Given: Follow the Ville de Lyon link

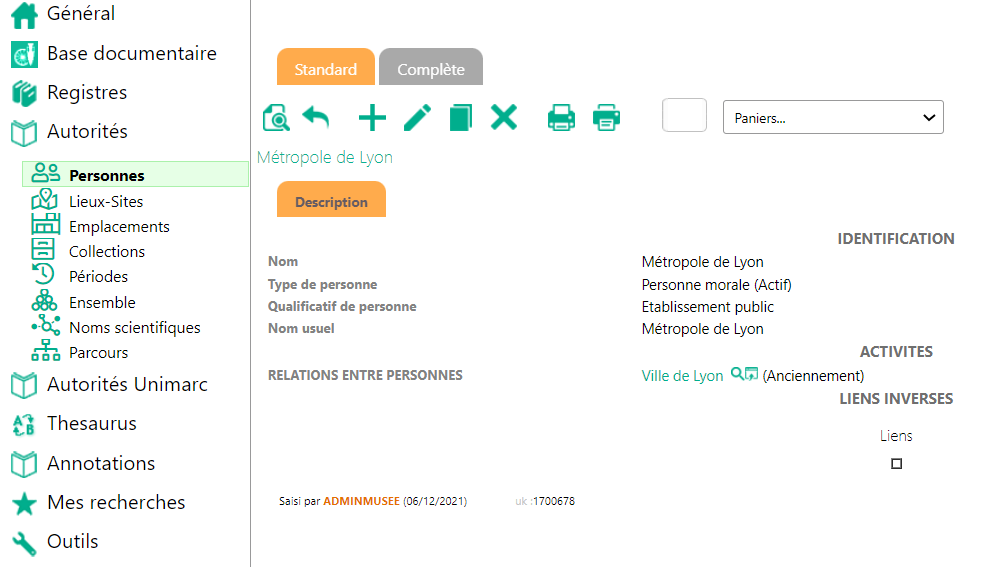Looking at the screenshot, I should pos(682,376).
